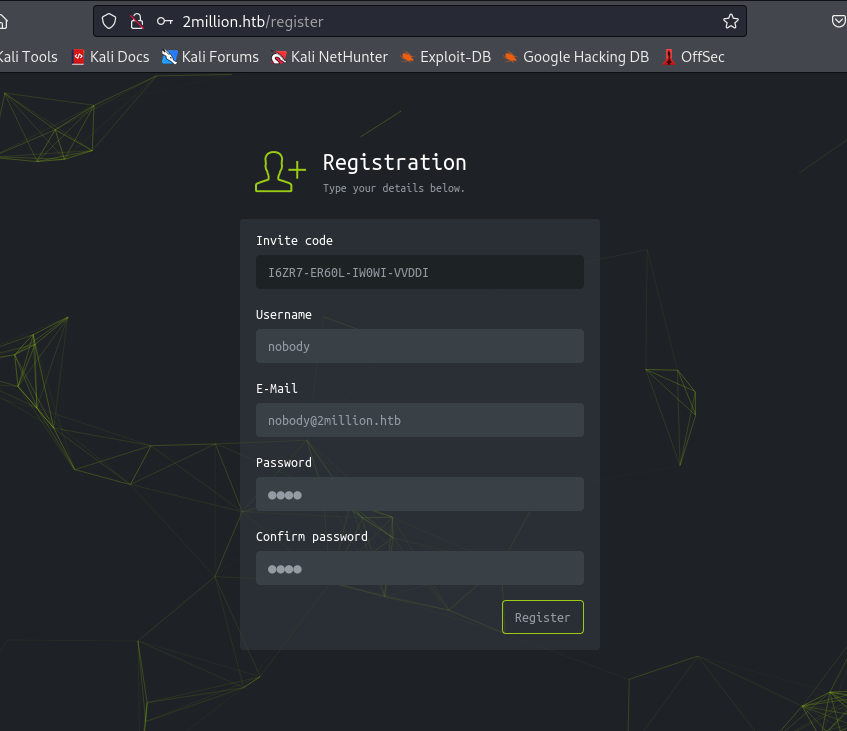The width and height of the screenshot is (847, 731).
Task: Click the 2million.htb/register URL text
Action: coord(253,21)
